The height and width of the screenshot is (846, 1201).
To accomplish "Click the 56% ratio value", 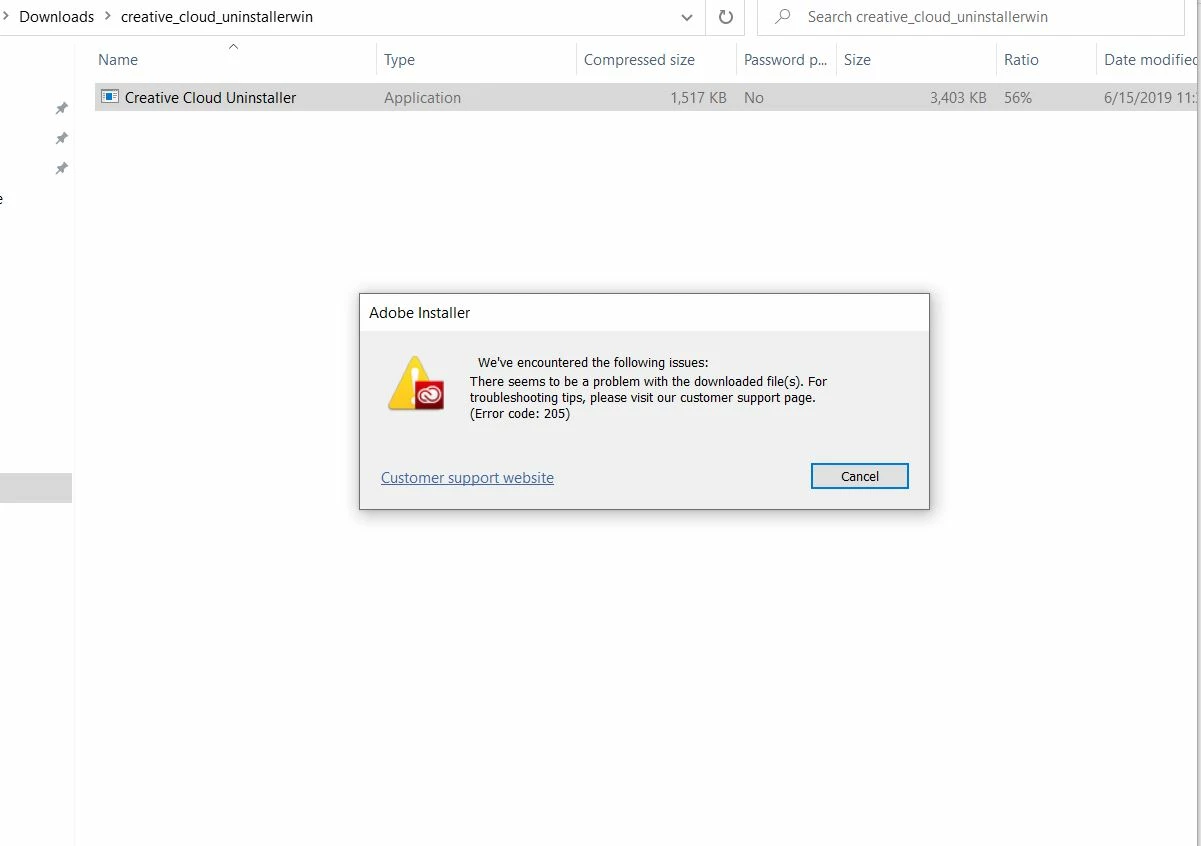I will tap(1018, 98).
